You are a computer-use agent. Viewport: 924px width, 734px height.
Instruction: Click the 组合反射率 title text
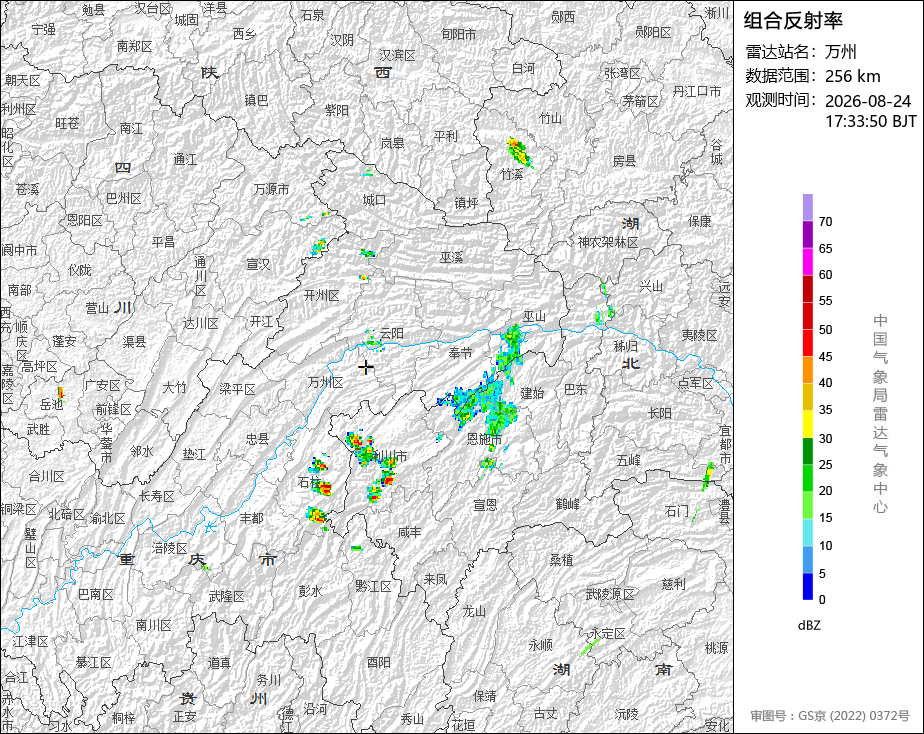[x=793, y=21]
